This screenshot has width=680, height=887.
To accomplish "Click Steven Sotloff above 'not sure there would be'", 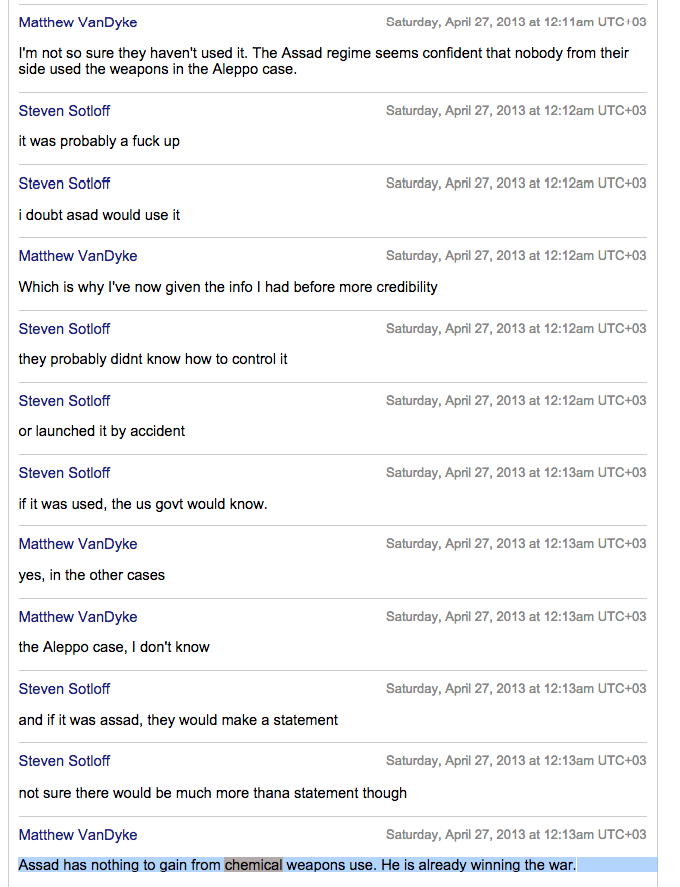I will pos(64,761).
